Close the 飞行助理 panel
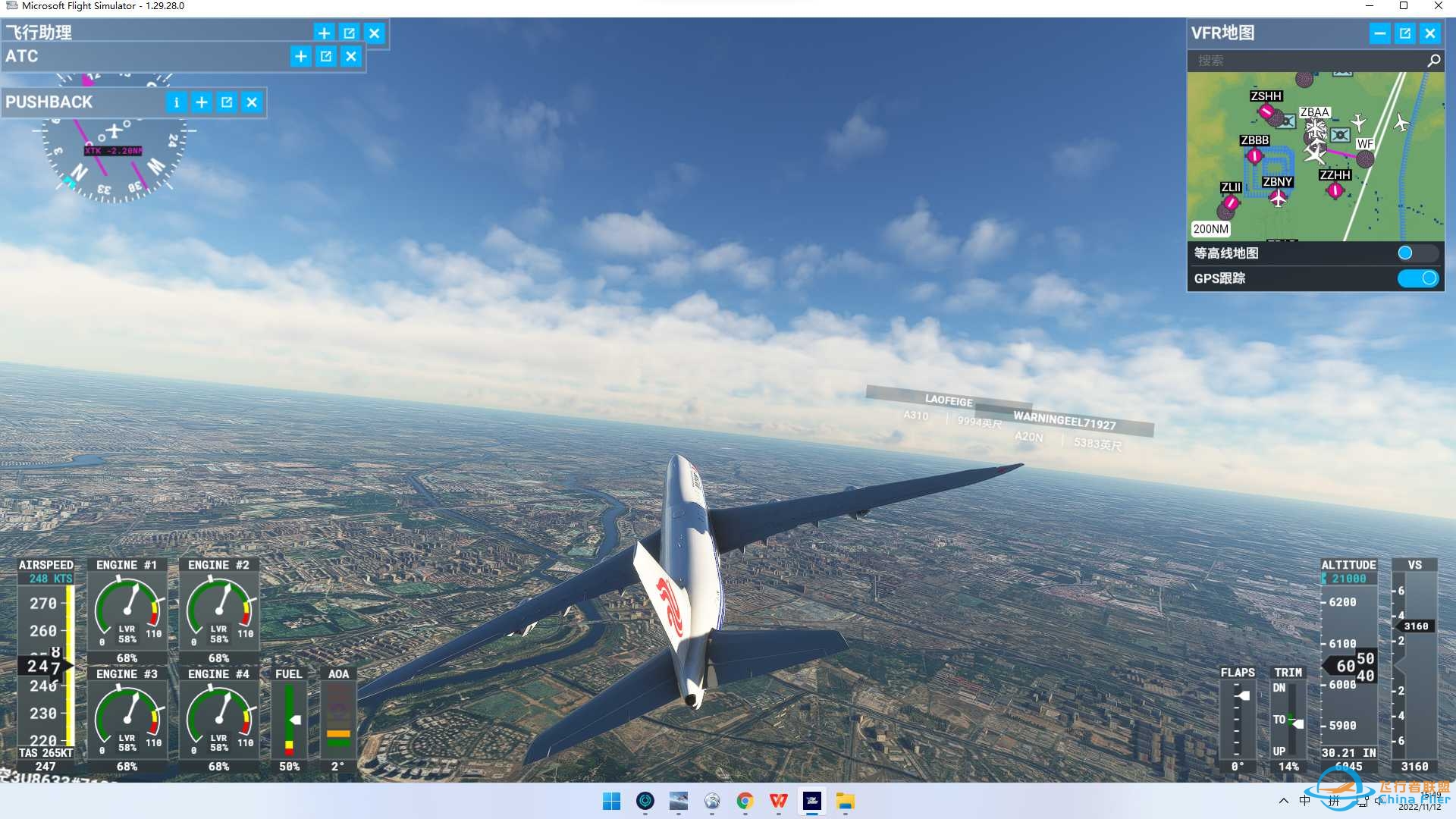The height and width of the screenshot is (819, 1456). click(x=375, y=33)
